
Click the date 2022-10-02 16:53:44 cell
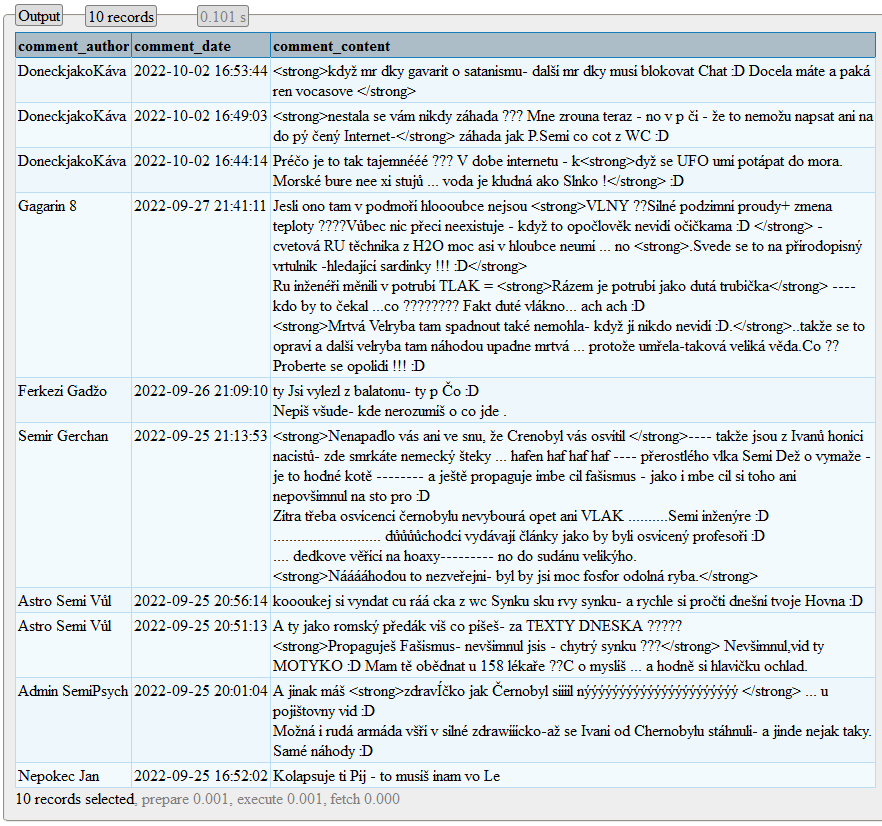(x=200, y=71)
